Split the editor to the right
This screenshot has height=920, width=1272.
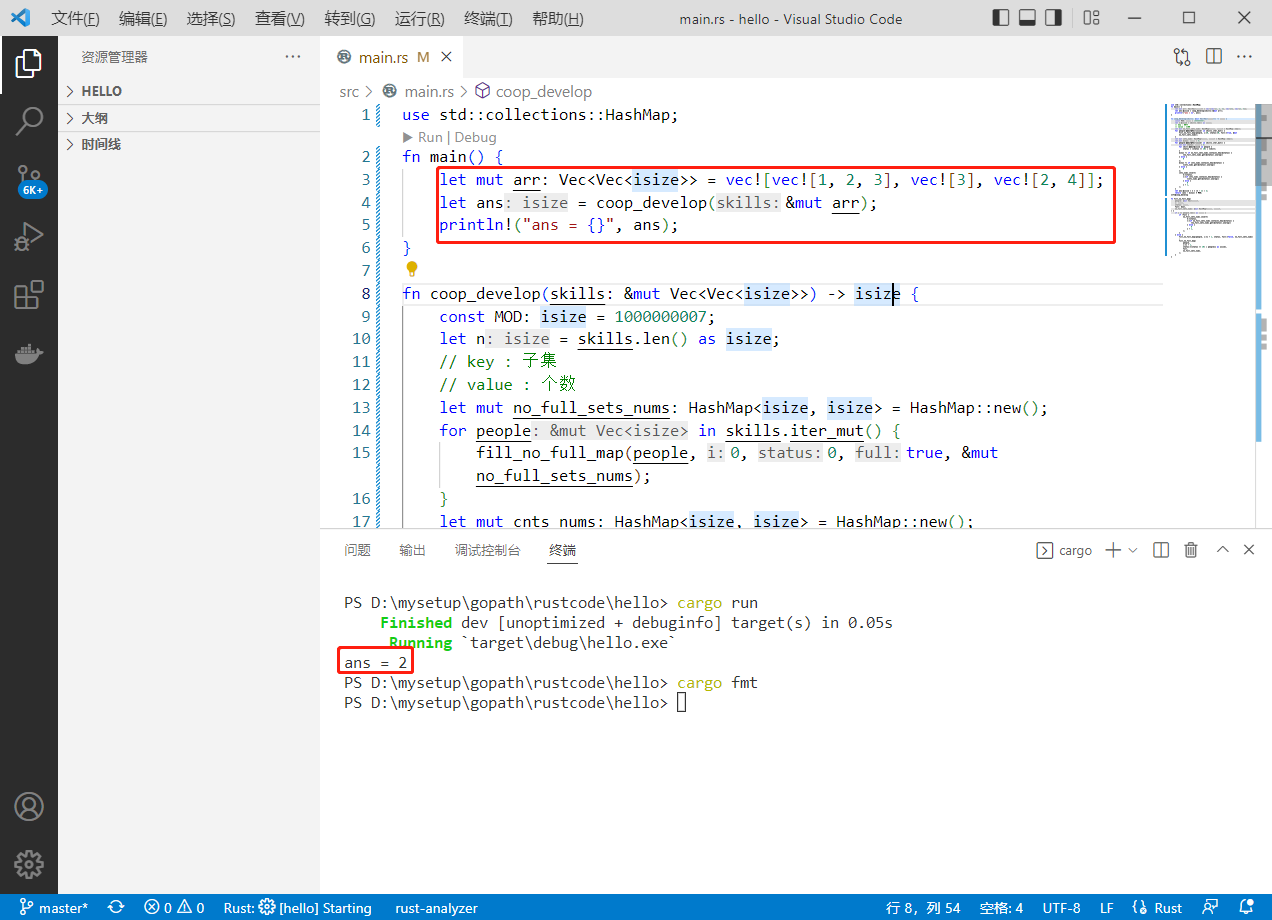pos(1213,57)
